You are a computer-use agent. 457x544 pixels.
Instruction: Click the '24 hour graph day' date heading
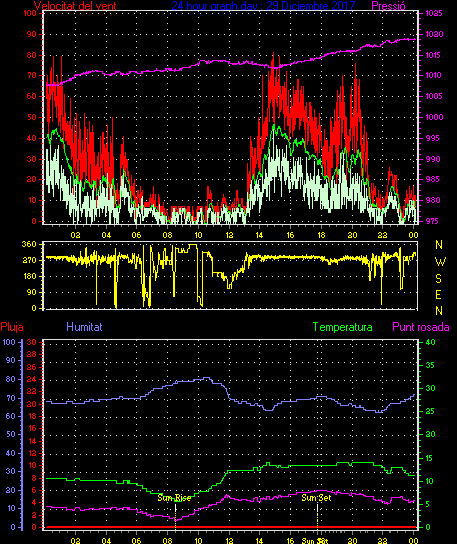pyautogui.click(x=263, y=6)
